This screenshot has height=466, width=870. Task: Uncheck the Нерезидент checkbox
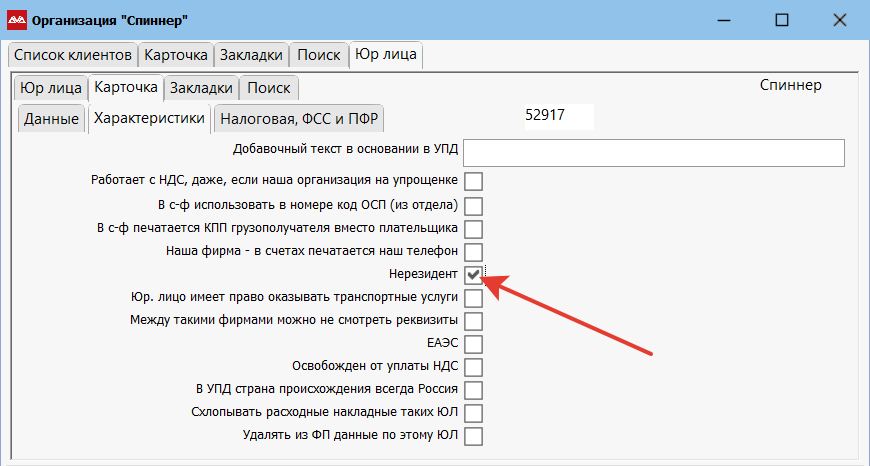(x=473, y=274)
